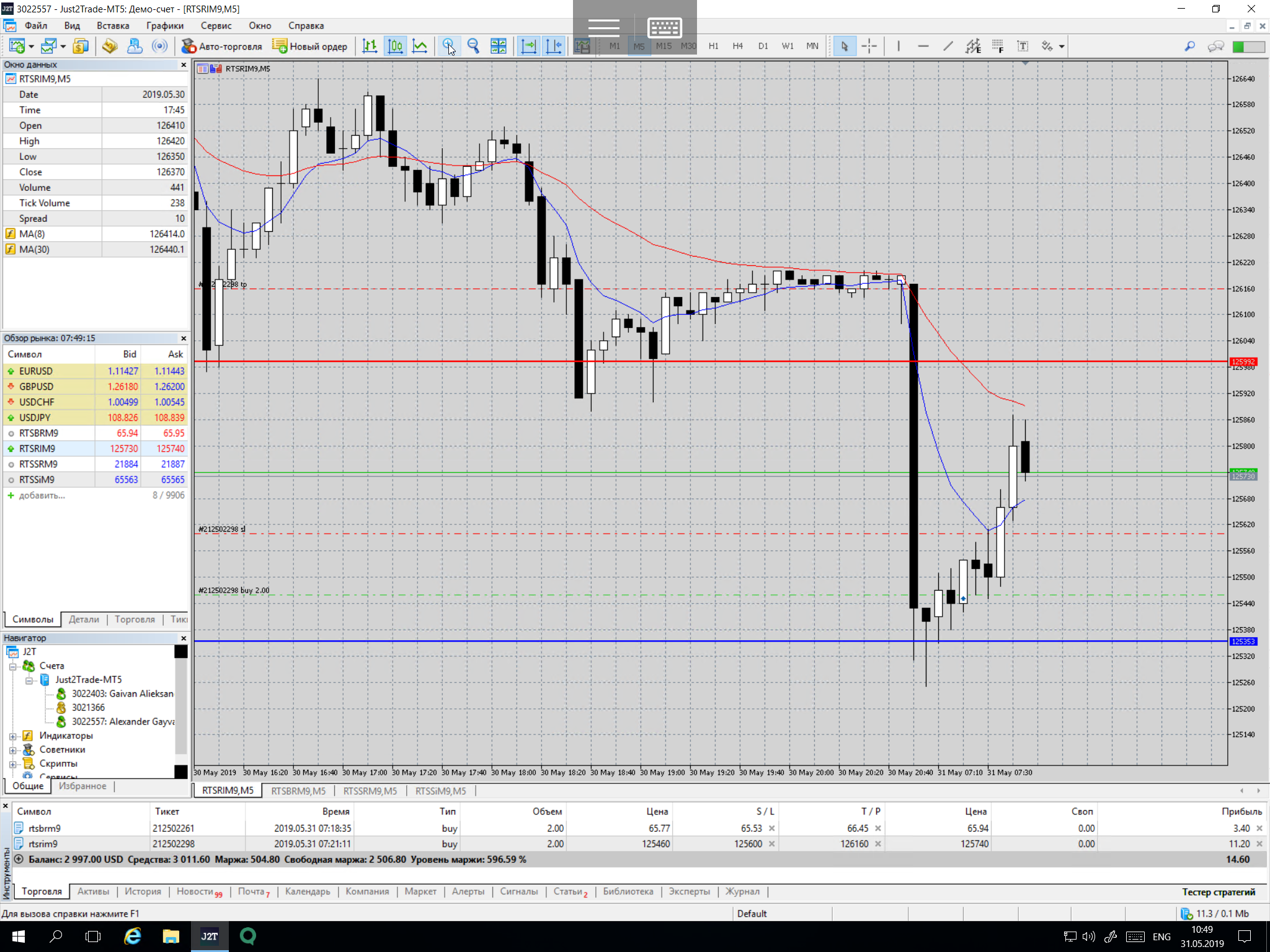The width and height of the screenshot is (1270, 952).
Task: Collapse the Счета tree node
Action: [12, 666]
